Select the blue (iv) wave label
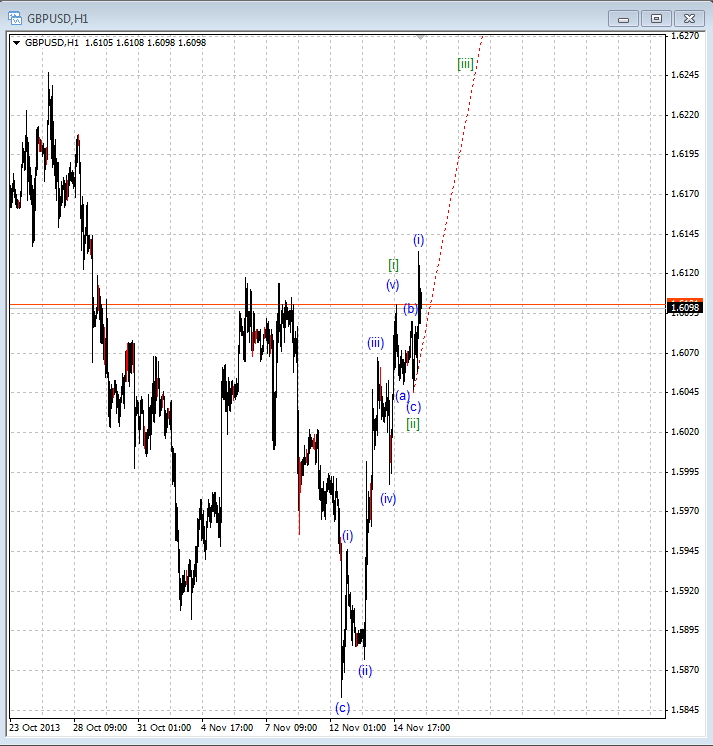 [x=388, y=499]
